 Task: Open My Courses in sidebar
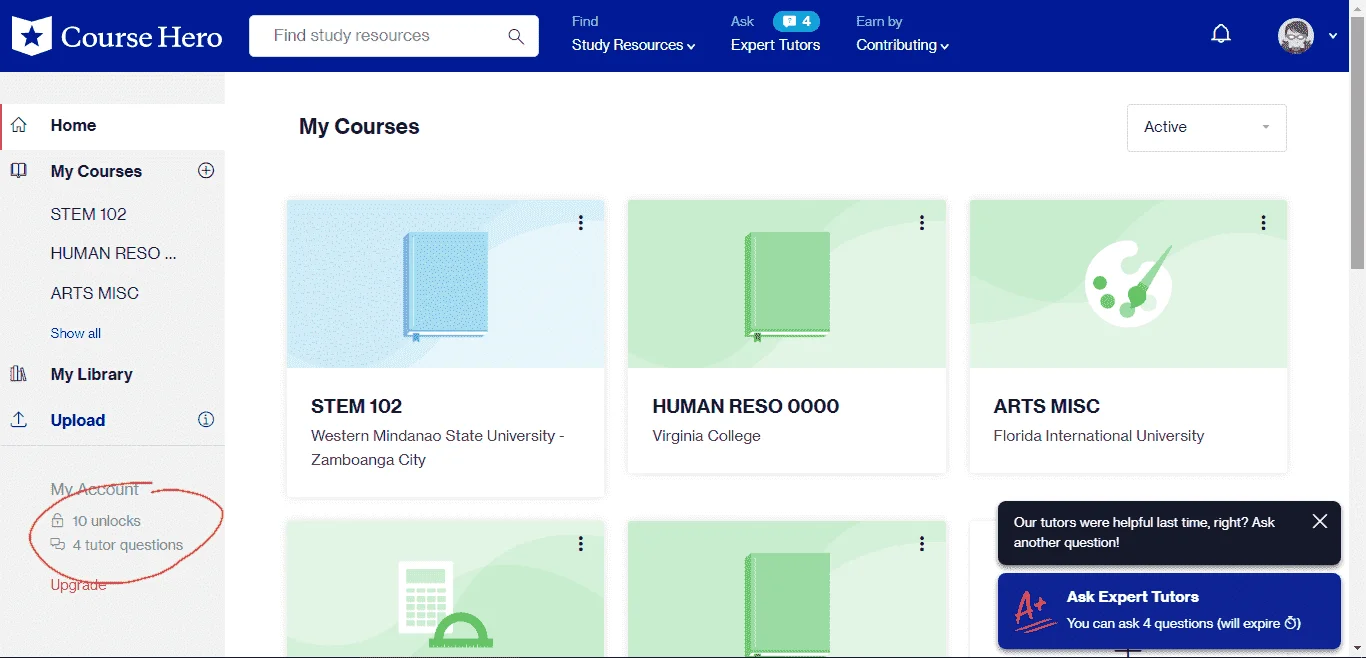[96, 171]
